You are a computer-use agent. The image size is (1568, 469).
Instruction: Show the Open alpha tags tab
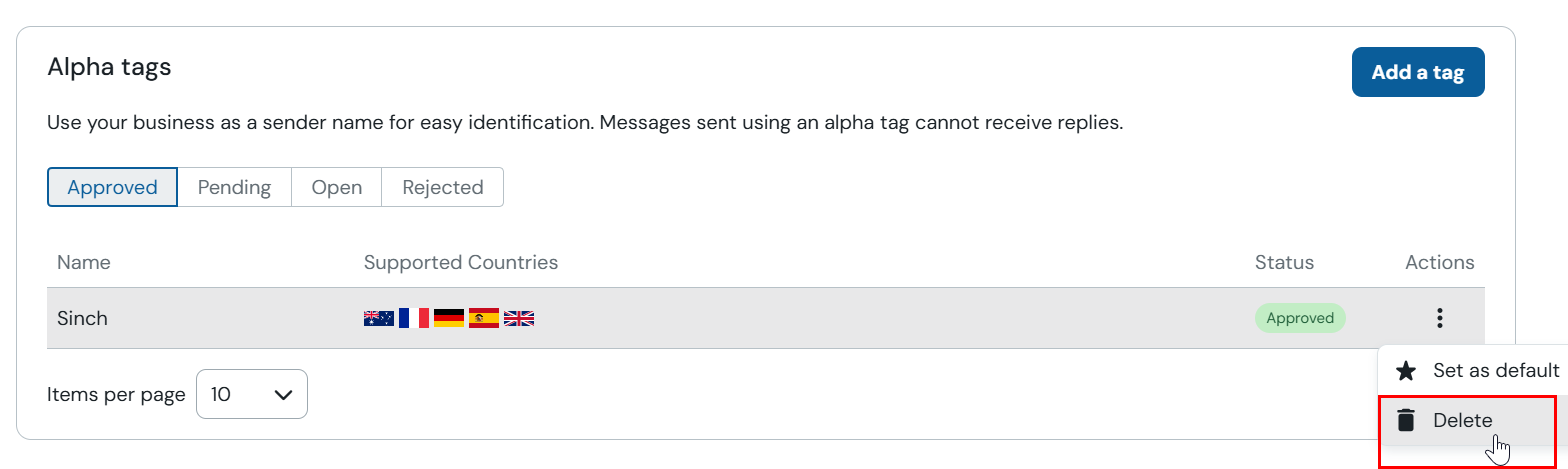(x=336, y=187)
